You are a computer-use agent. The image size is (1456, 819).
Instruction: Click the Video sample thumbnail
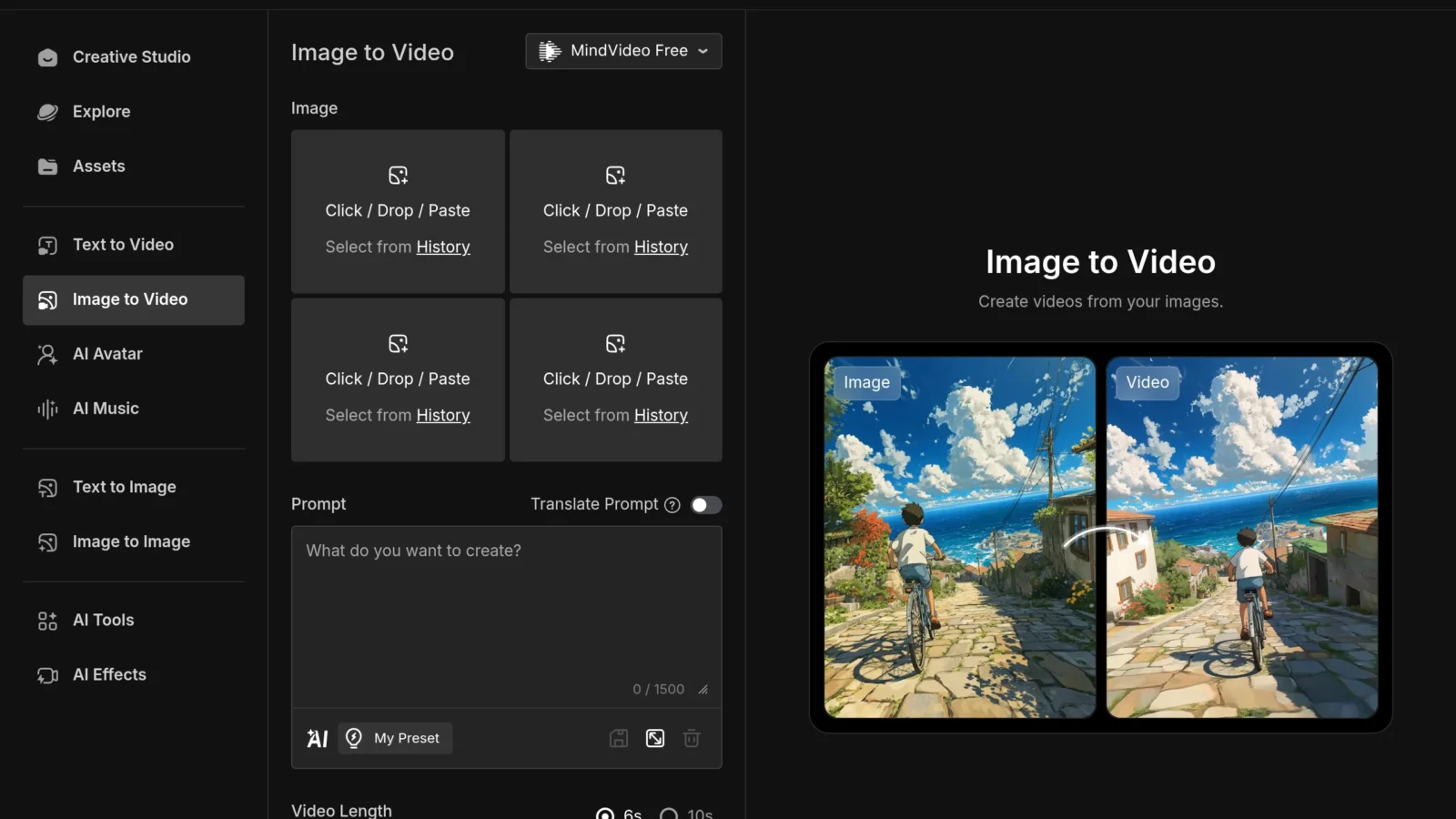(1241, 537)
